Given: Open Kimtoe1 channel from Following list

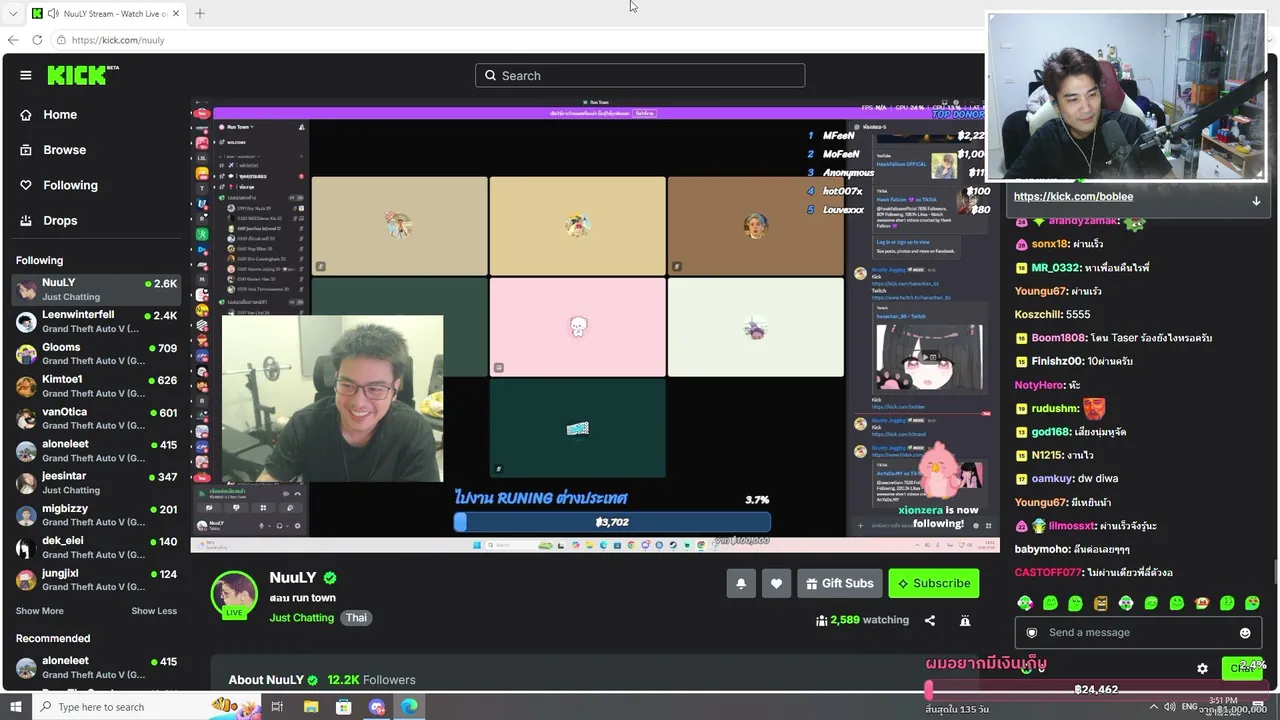Looking at the screenshot, I should coord(96,386).
